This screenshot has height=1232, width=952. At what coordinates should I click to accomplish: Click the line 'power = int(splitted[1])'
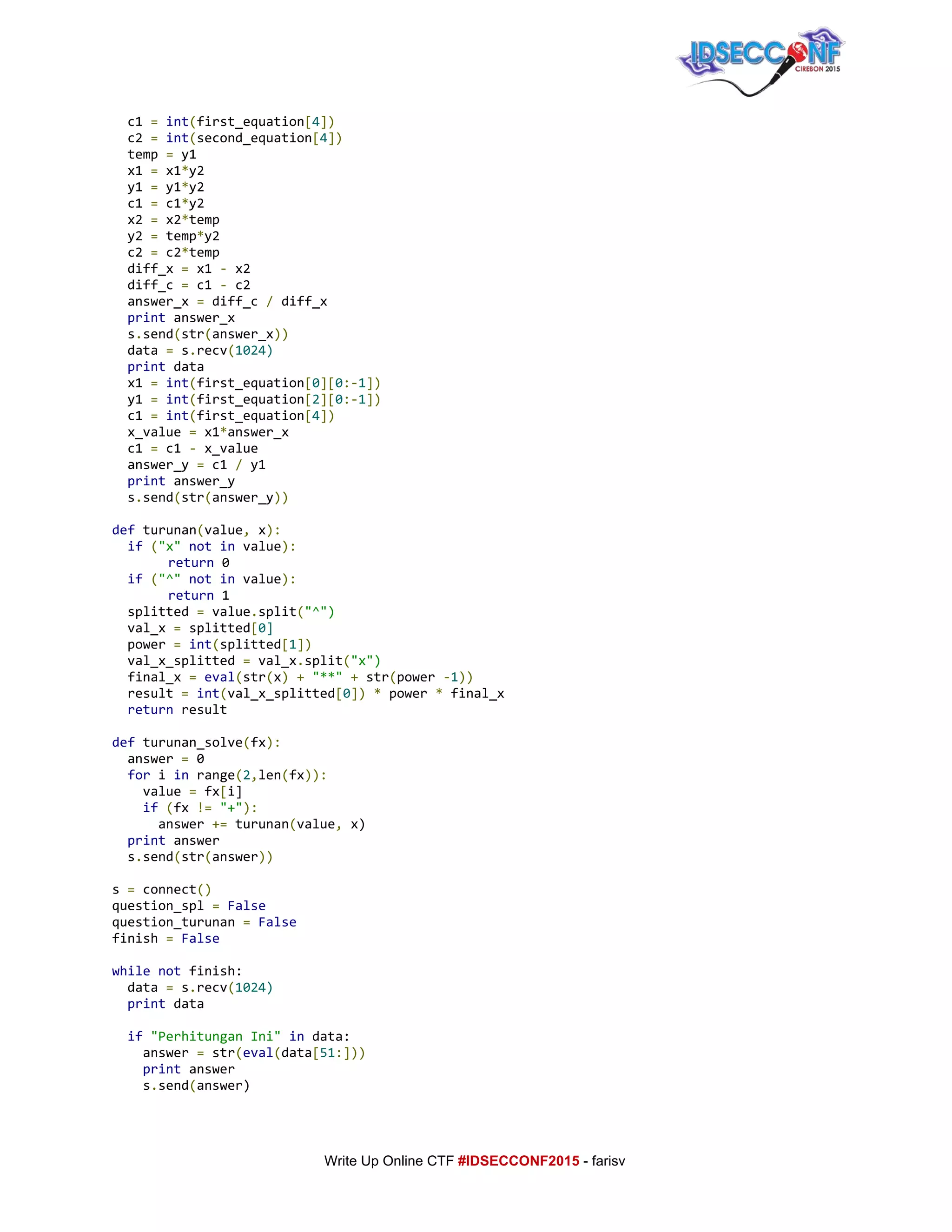[x=219, y=645]
